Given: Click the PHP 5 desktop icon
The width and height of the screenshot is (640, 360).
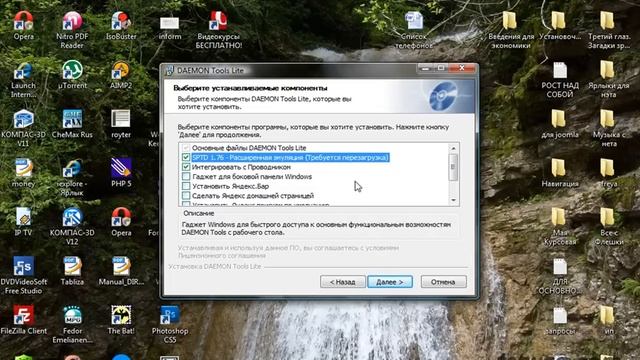Looking at the screenshot, I should tap(121, 173).
